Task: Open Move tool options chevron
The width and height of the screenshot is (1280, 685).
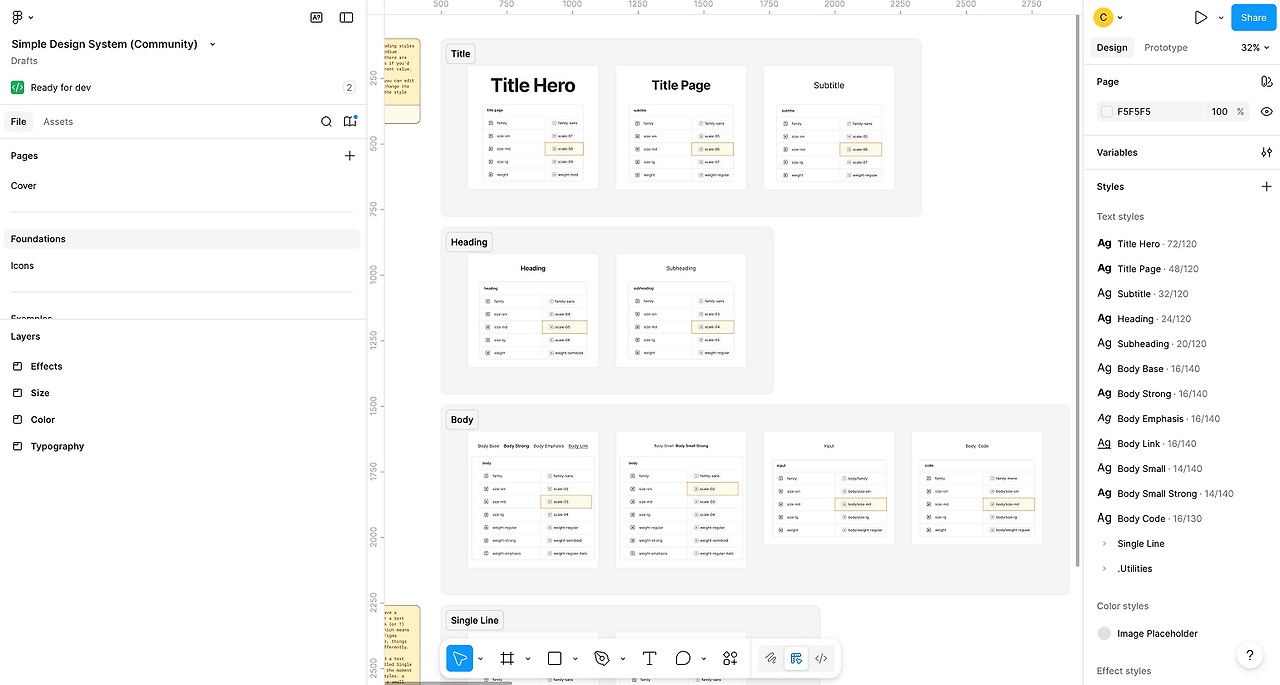Action: (x=480, y=659)
